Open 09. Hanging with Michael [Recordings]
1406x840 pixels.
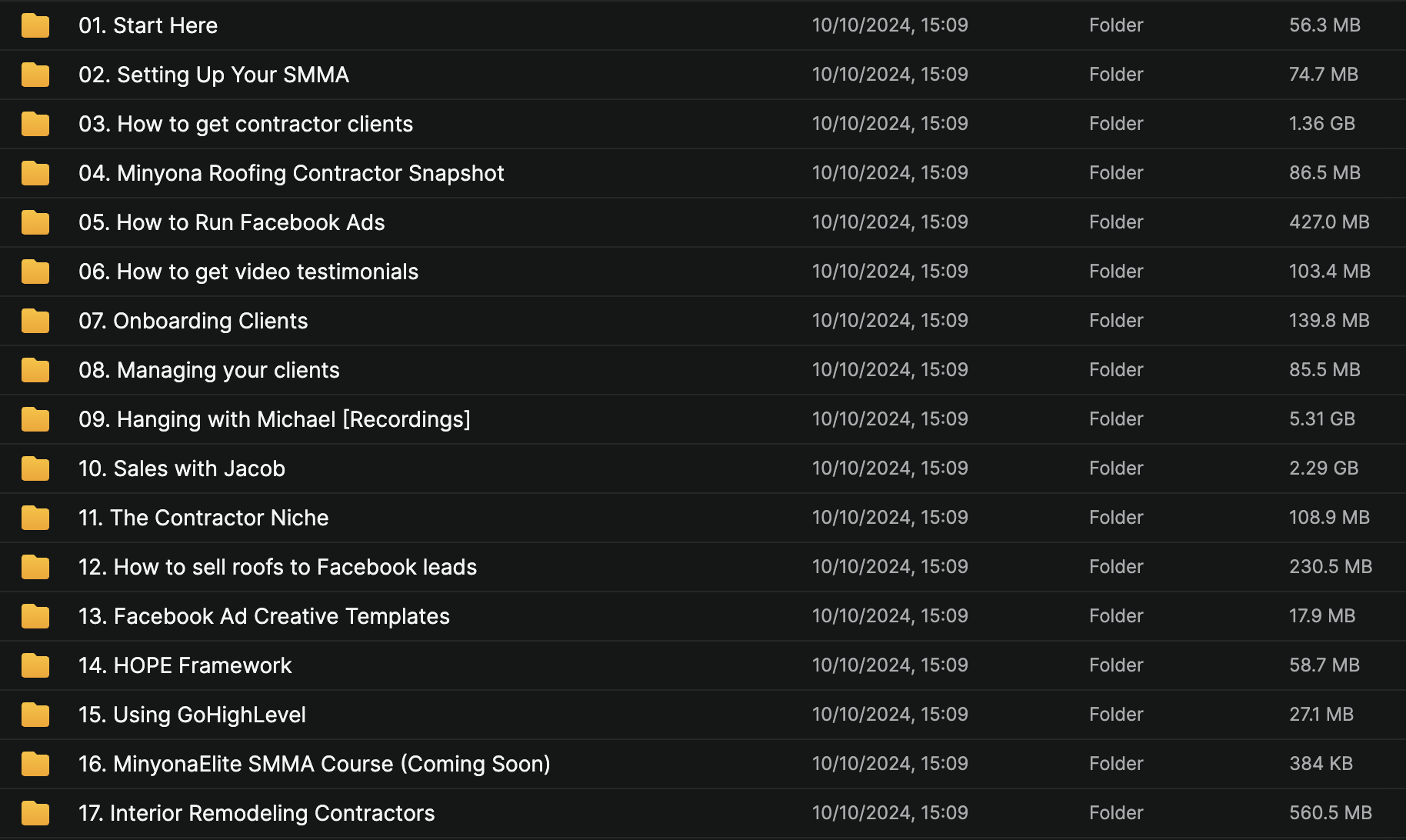(274, 419)
